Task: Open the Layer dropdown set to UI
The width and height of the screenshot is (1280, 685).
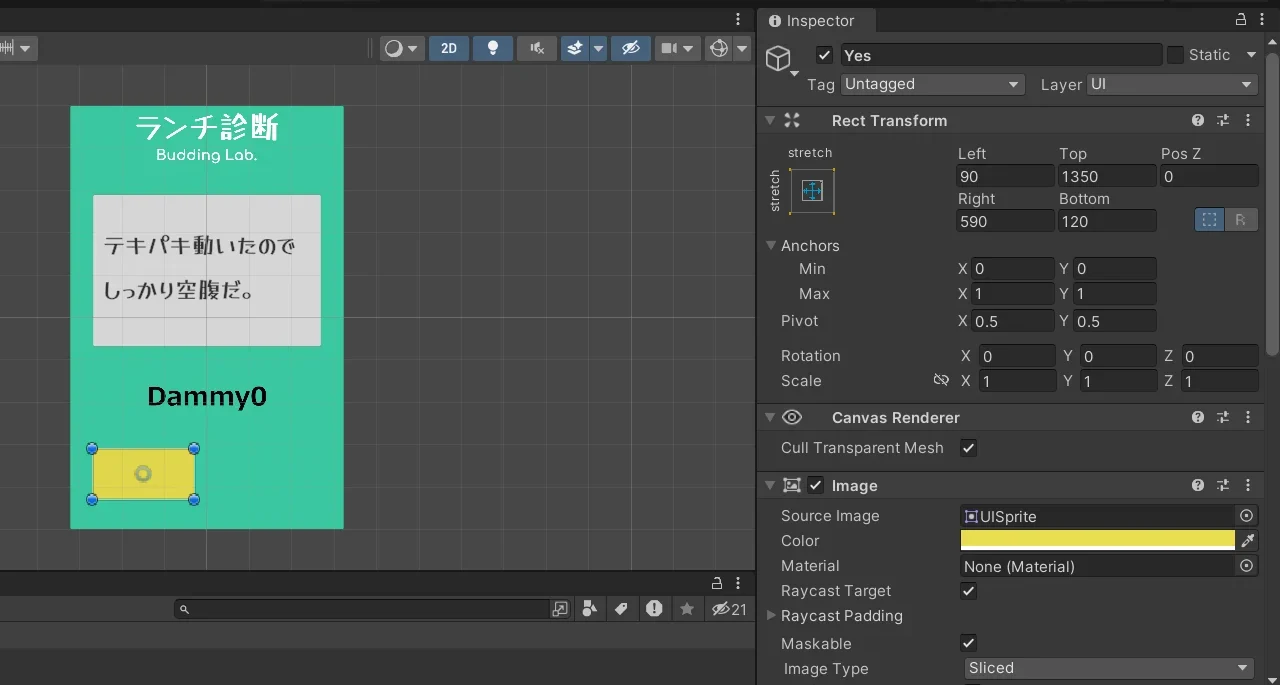Action: [x=1172, y=85]
